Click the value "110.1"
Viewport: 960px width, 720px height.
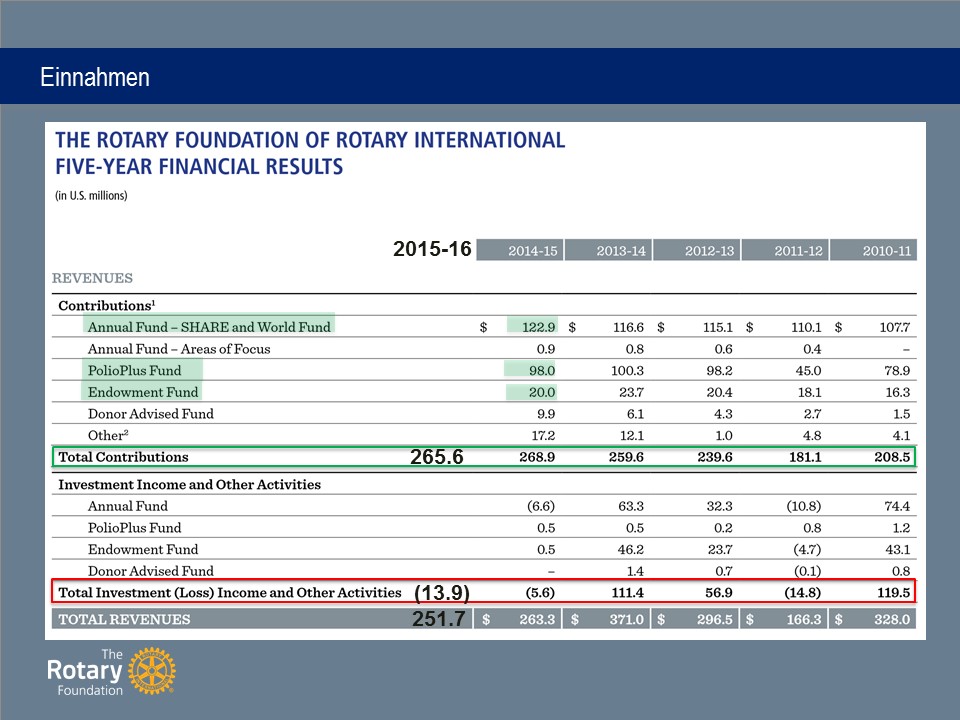(x=806, y=327)
